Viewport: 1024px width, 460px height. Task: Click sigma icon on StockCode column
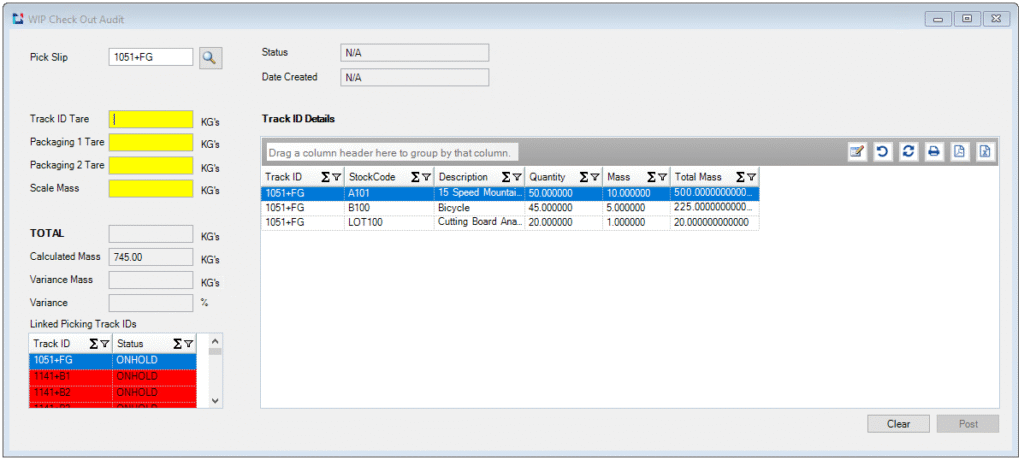click(415, 177)
